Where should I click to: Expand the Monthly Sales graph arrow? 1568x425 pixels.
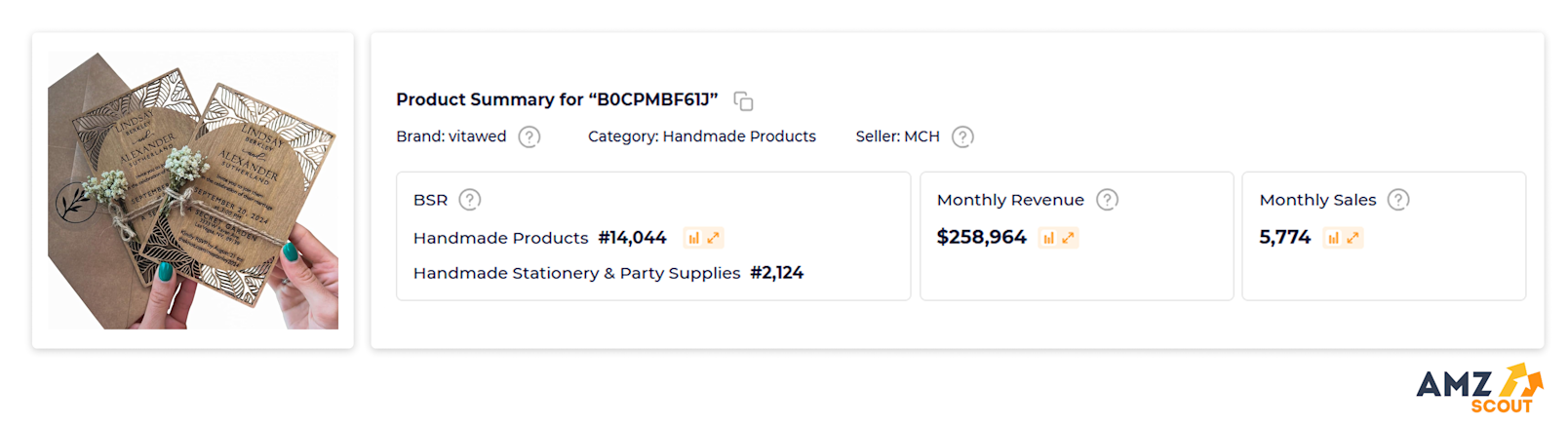pyautogui.click(x=1353, y=238)
